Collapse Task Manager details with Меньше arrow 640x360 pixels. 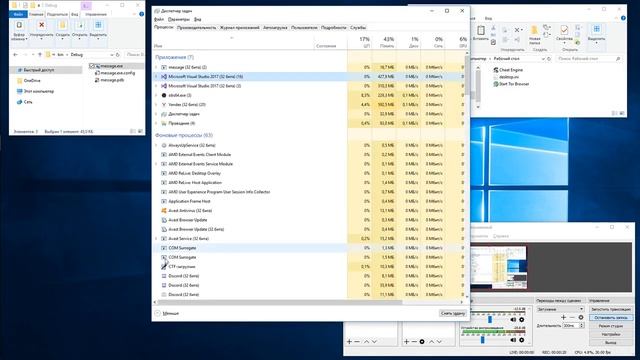pyautogui.click(x=158, y=313)
